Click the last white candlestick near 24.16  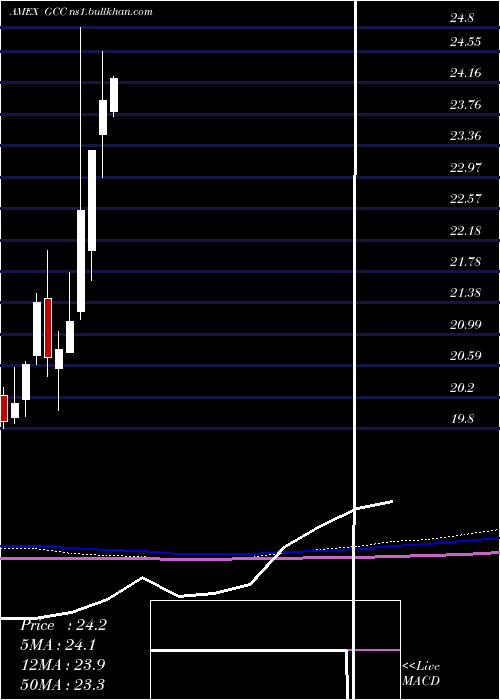pyautogui.click(x=114, y=95)
